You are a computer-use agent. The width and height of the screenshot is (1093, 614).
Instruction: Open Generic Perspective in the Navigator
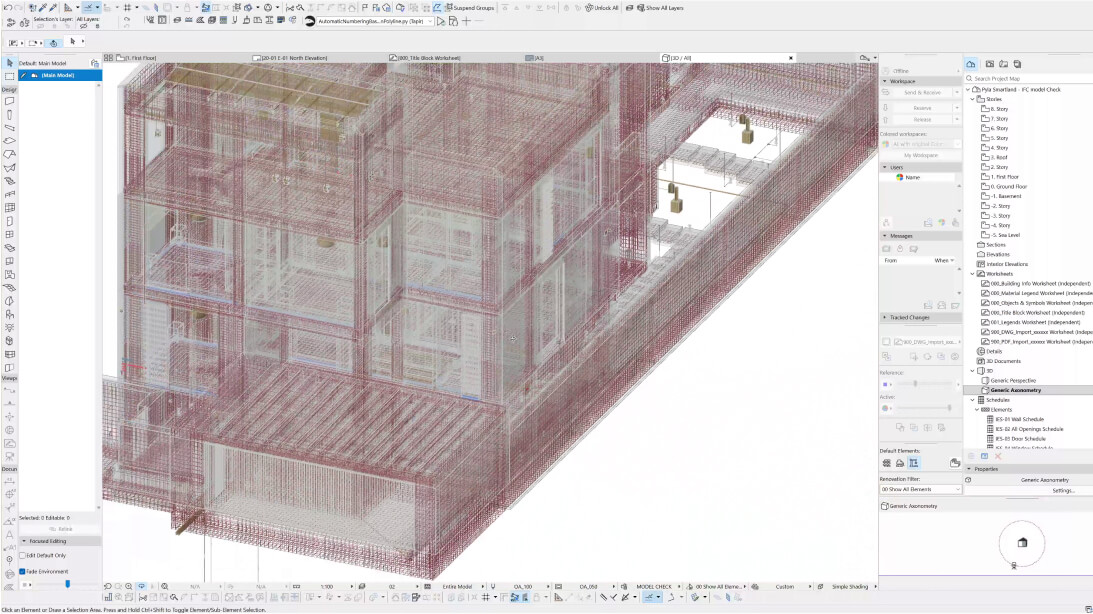pyautogui.click(x=1012, y=381)
